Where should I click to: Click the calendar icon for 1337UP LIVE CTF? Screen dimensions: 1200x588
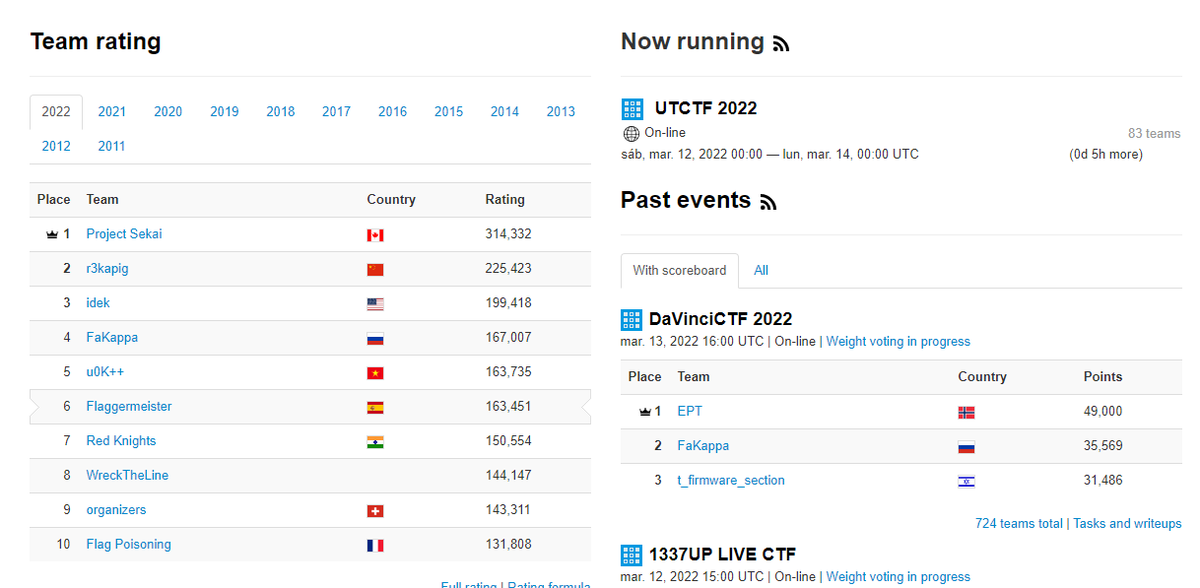[x=631, y=554]
